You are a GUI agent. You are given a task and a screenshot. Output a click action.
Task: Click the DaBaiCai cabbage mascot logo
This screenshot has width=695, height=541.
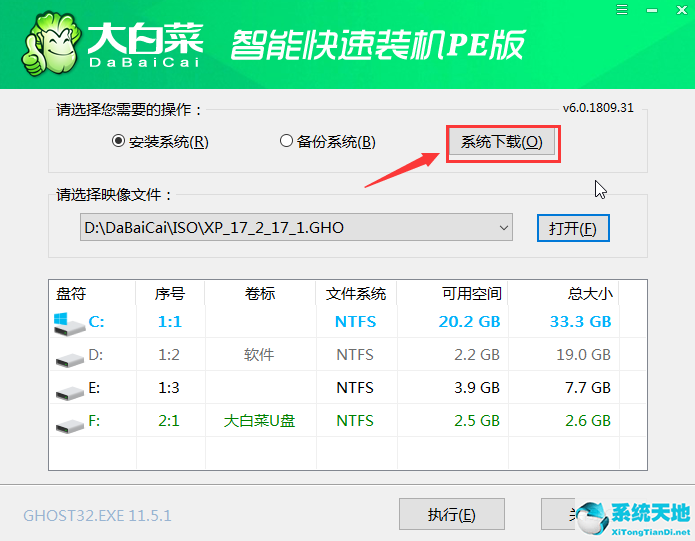click(52, 43)
